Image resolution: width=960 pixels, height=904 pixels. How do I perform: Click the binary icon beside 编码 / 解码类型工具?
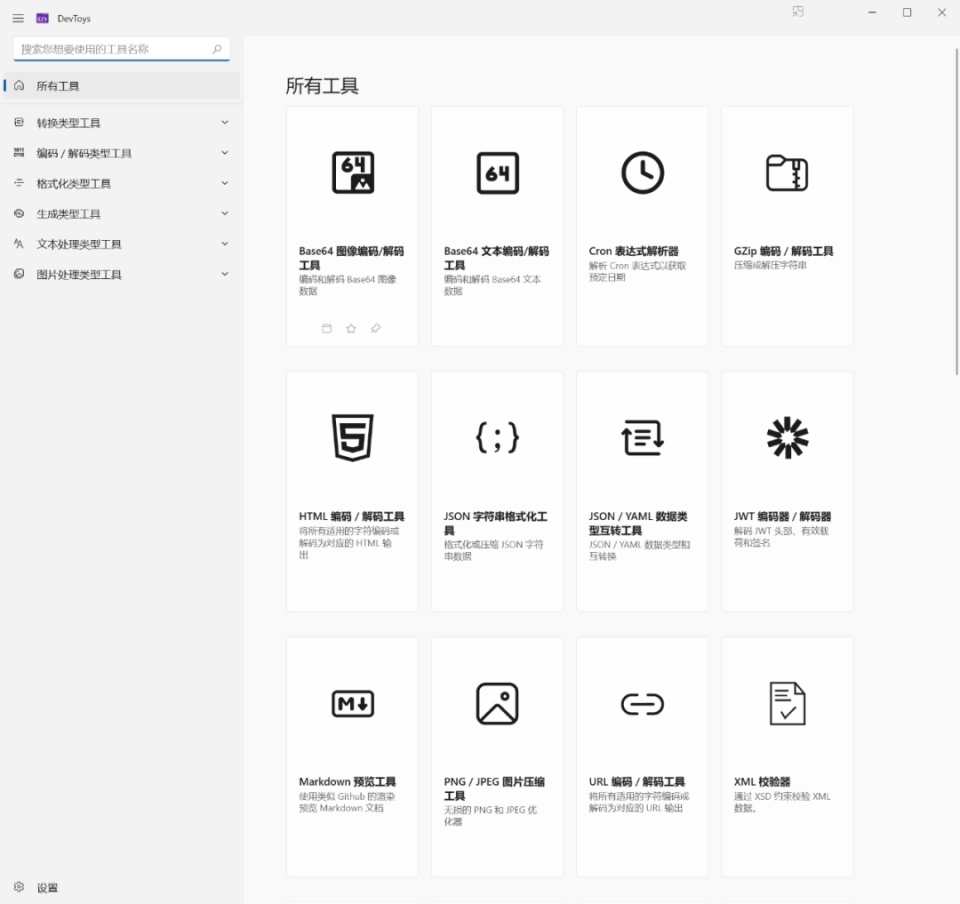click(x=19, y=152)
